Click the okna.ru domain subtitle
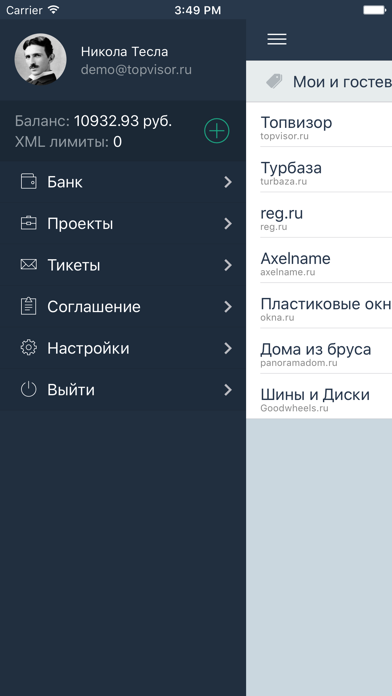 (x=277, y=317)
